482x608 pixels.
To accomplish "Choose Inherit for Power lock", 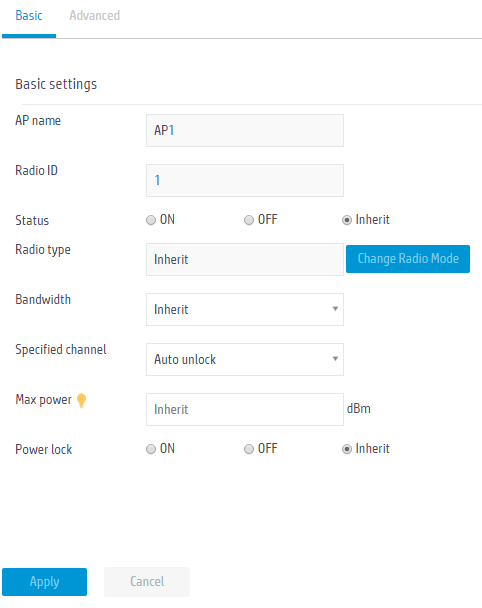I will click(x=347, y=449).
